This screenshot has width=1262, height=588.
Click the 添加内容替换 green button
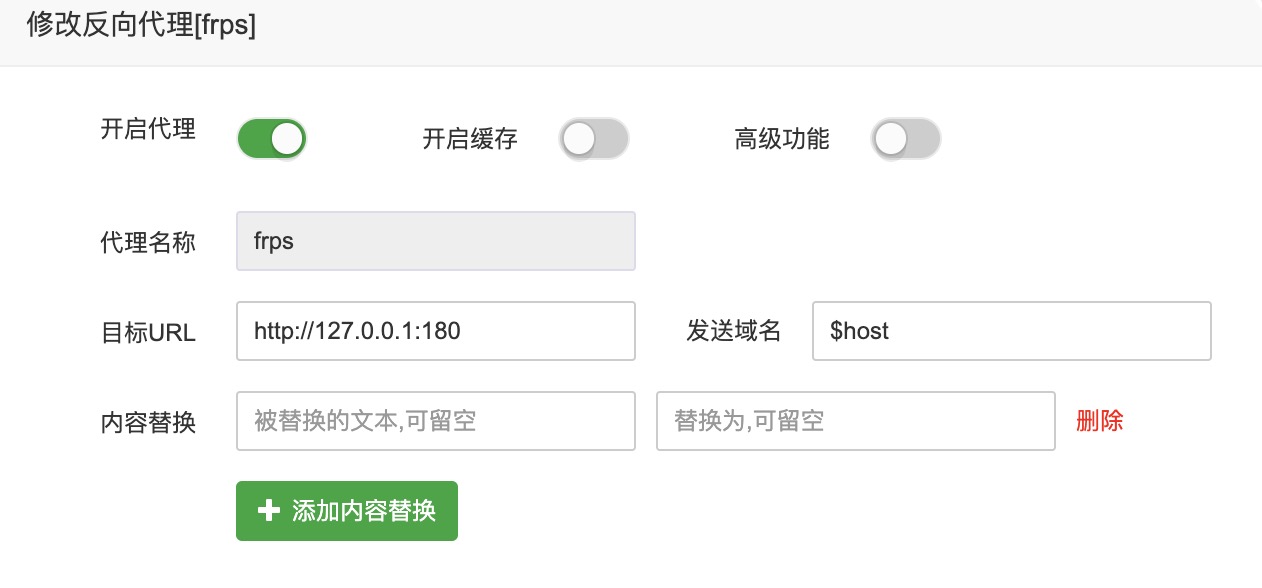click(347, 511)
